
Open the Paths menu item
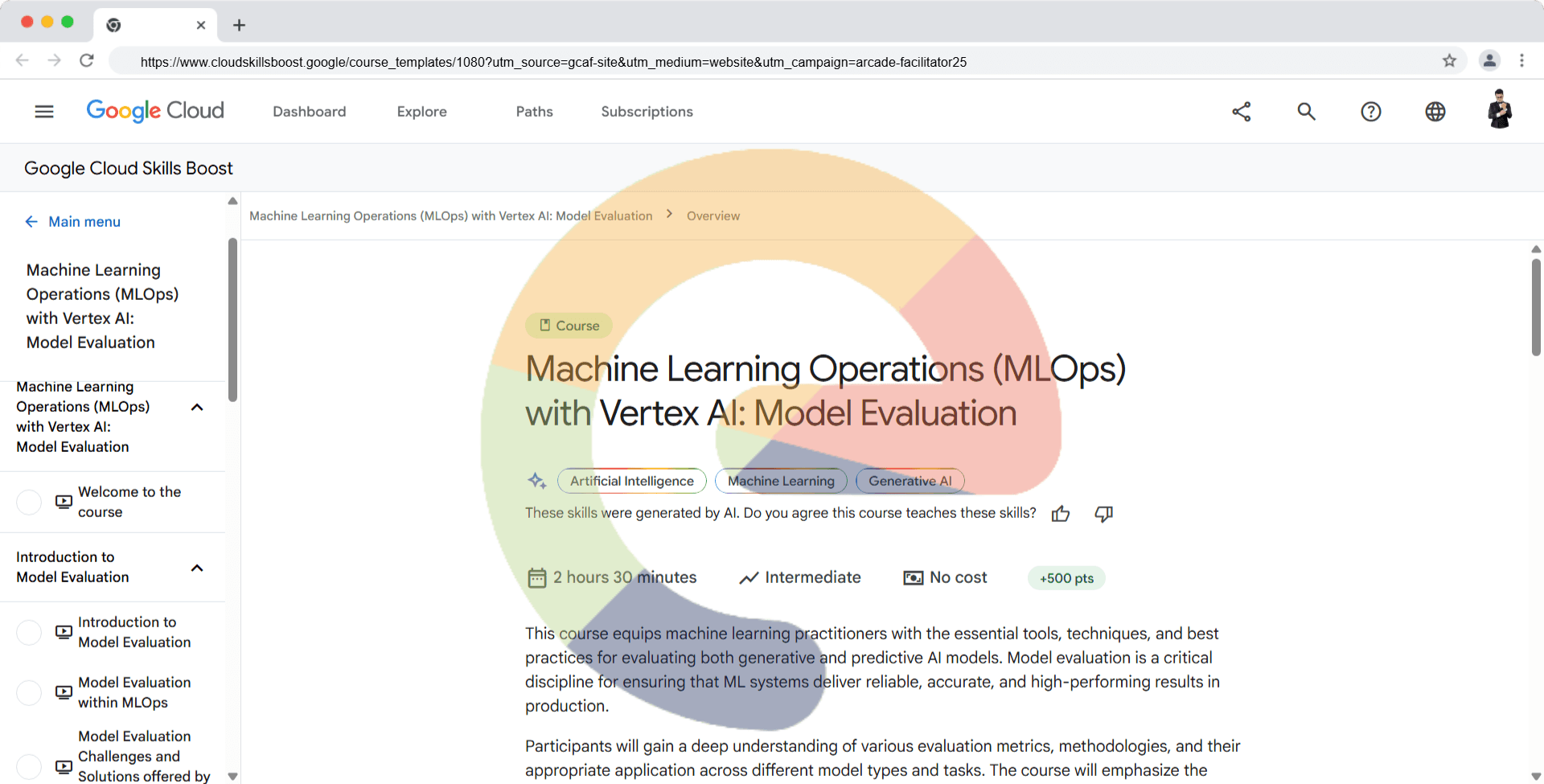(535, 112)
